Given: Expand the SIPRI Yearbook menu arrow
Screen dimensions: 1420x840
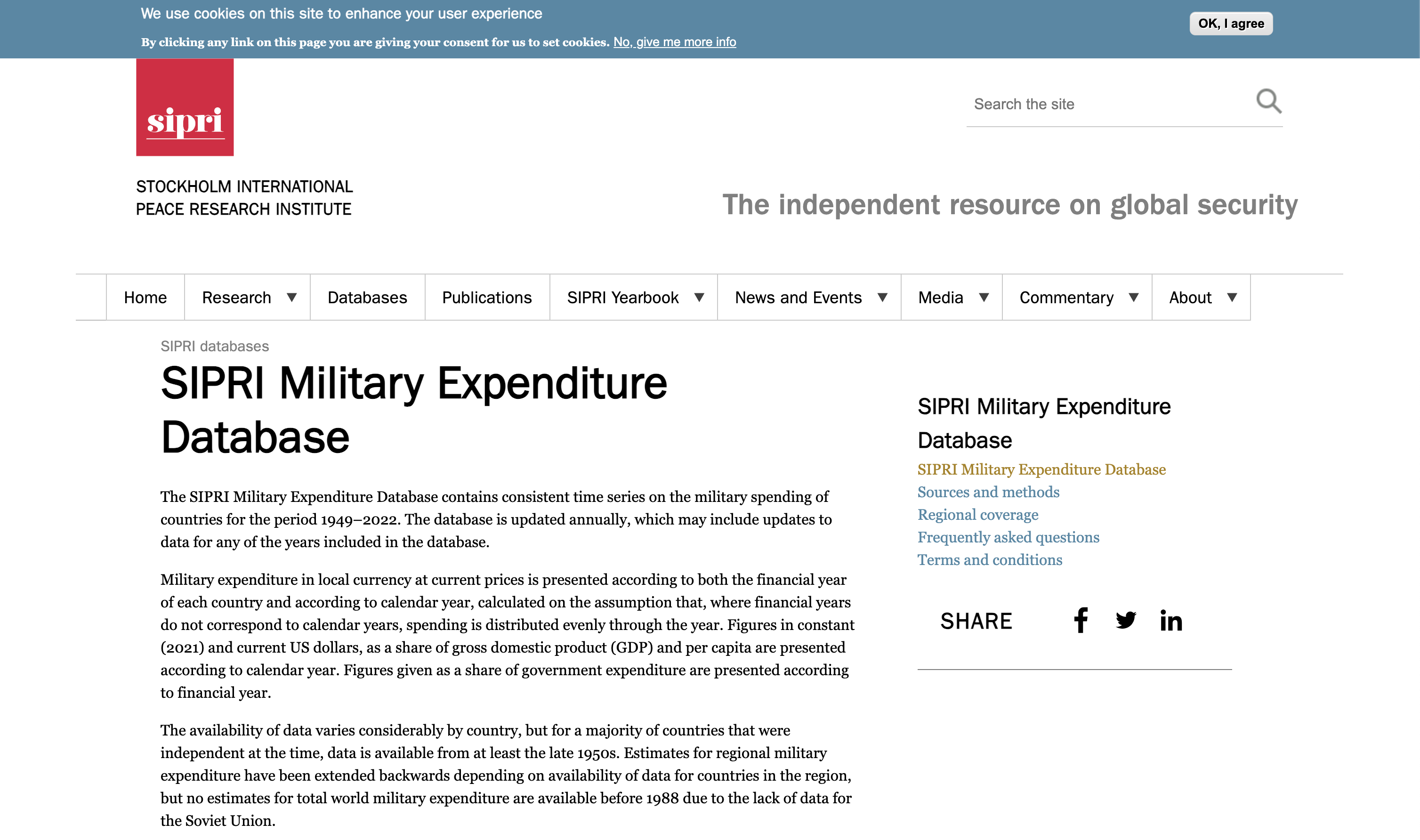Looking at the screenshot, I should point(699,297).
